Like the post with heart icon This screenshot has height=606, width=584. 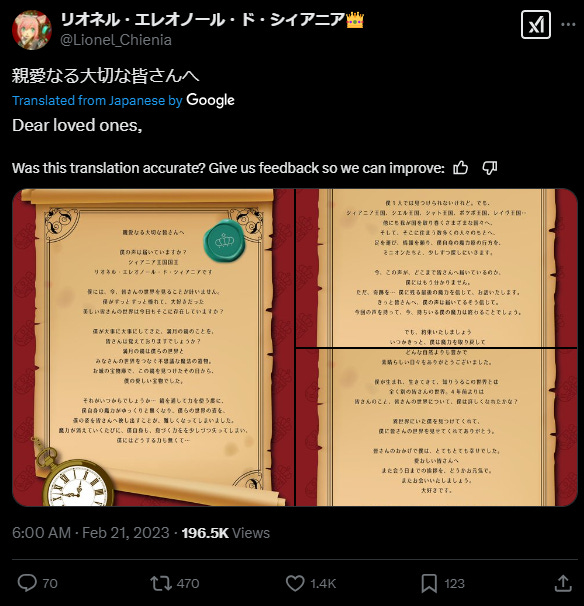coord(295,583)
